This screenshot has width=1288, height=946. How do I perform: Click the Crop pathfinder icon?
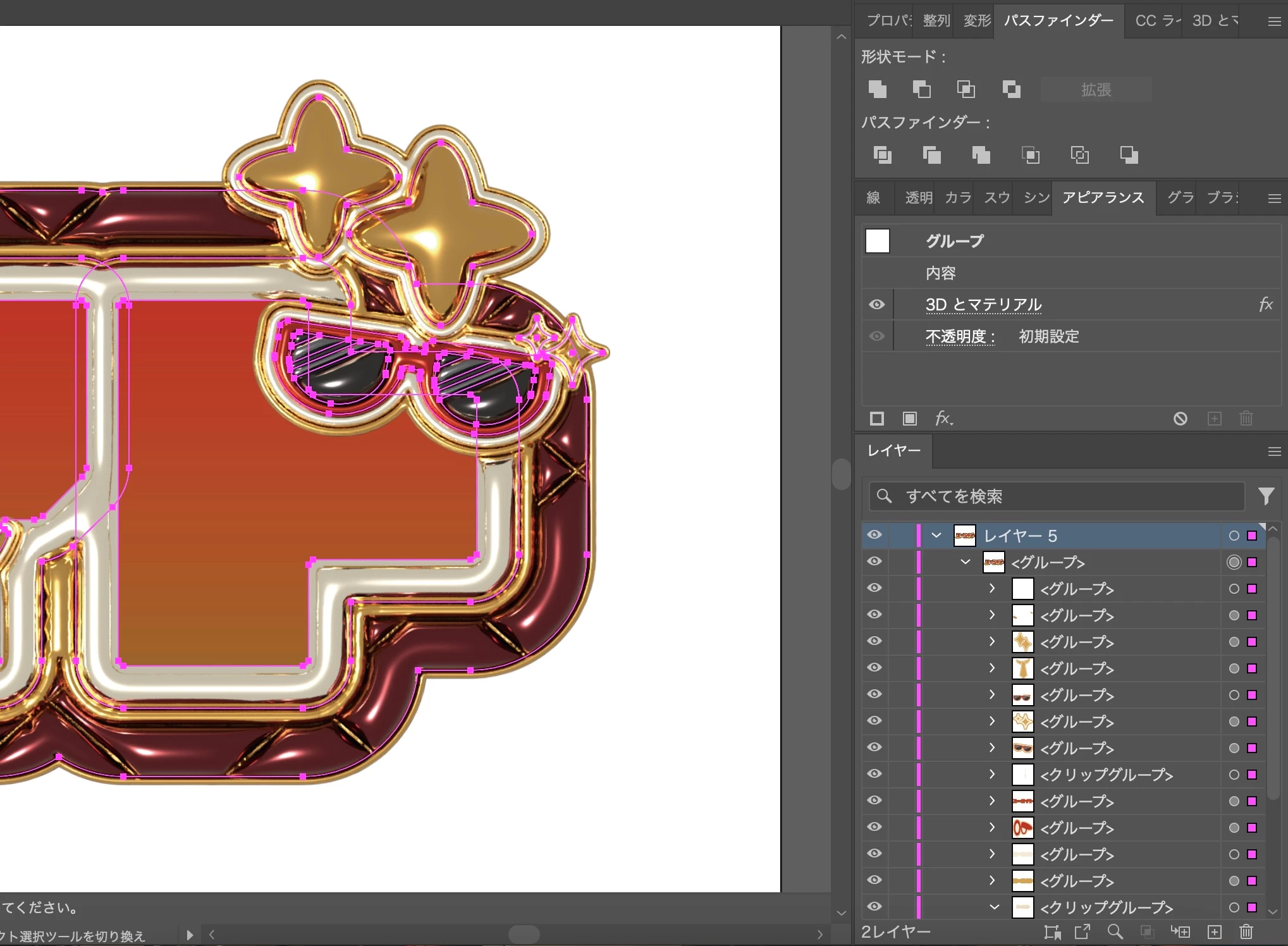tap(1030, 155)
